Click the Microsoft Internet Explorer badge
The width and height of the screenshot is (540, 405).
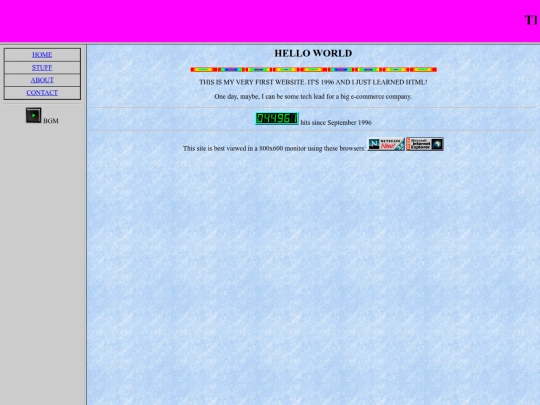[x=425, y=144]
